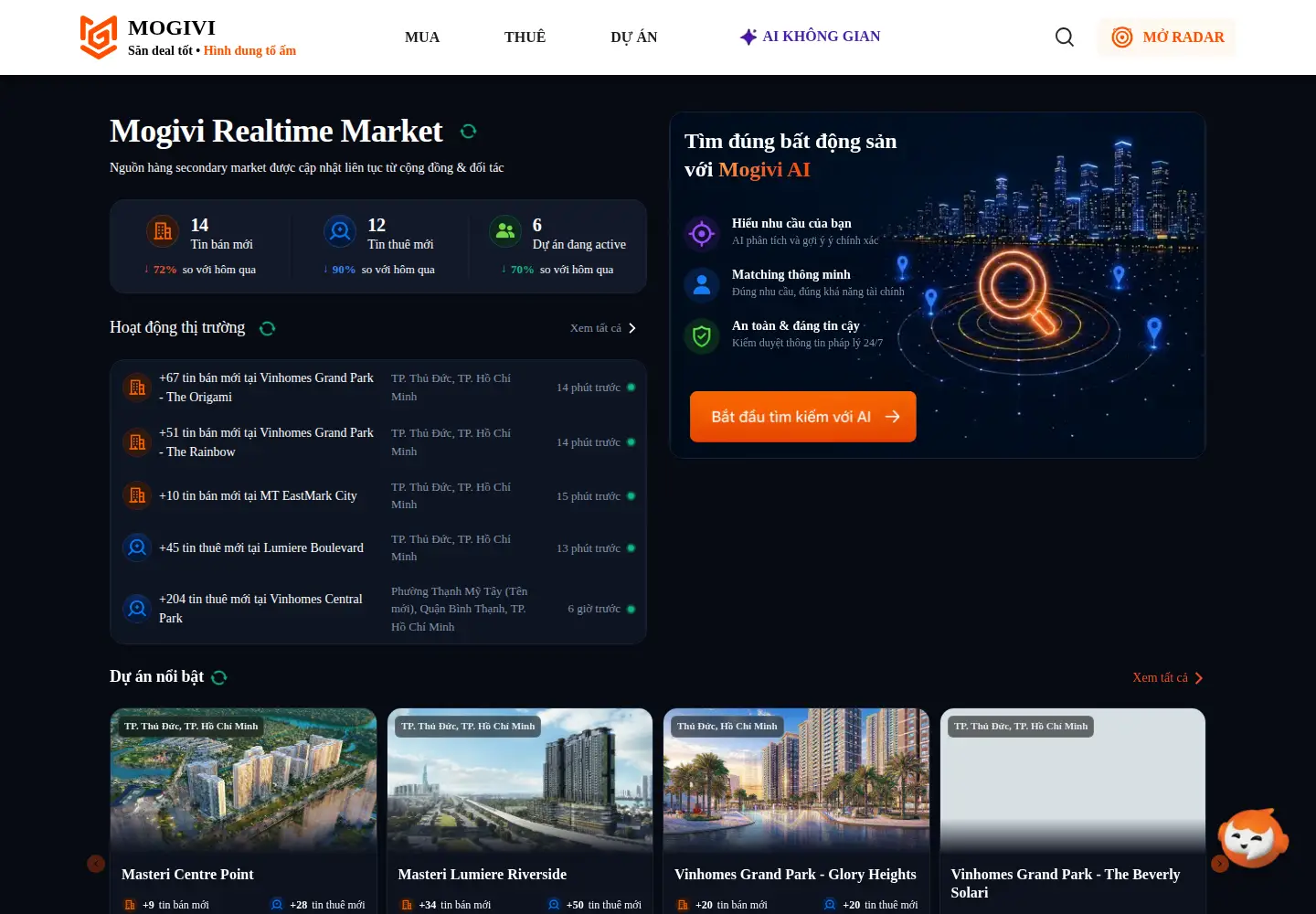This screenshot has width=1316, height=914.
Task: Click '+50 tin thuê mới' on Masteri Lumiere Riverside
Action: [595, 905]
